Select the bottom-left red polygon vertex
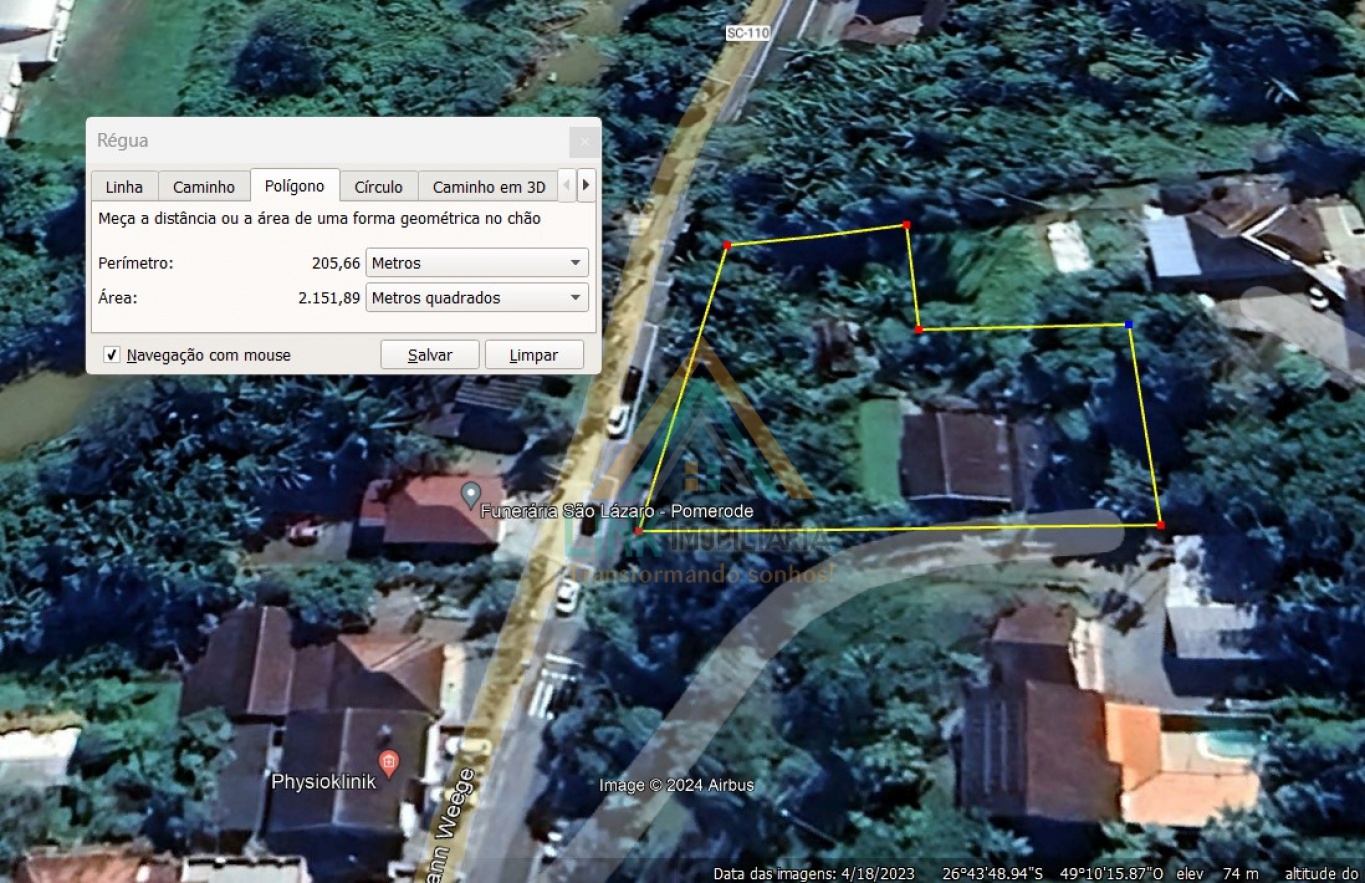 point(638,531)
